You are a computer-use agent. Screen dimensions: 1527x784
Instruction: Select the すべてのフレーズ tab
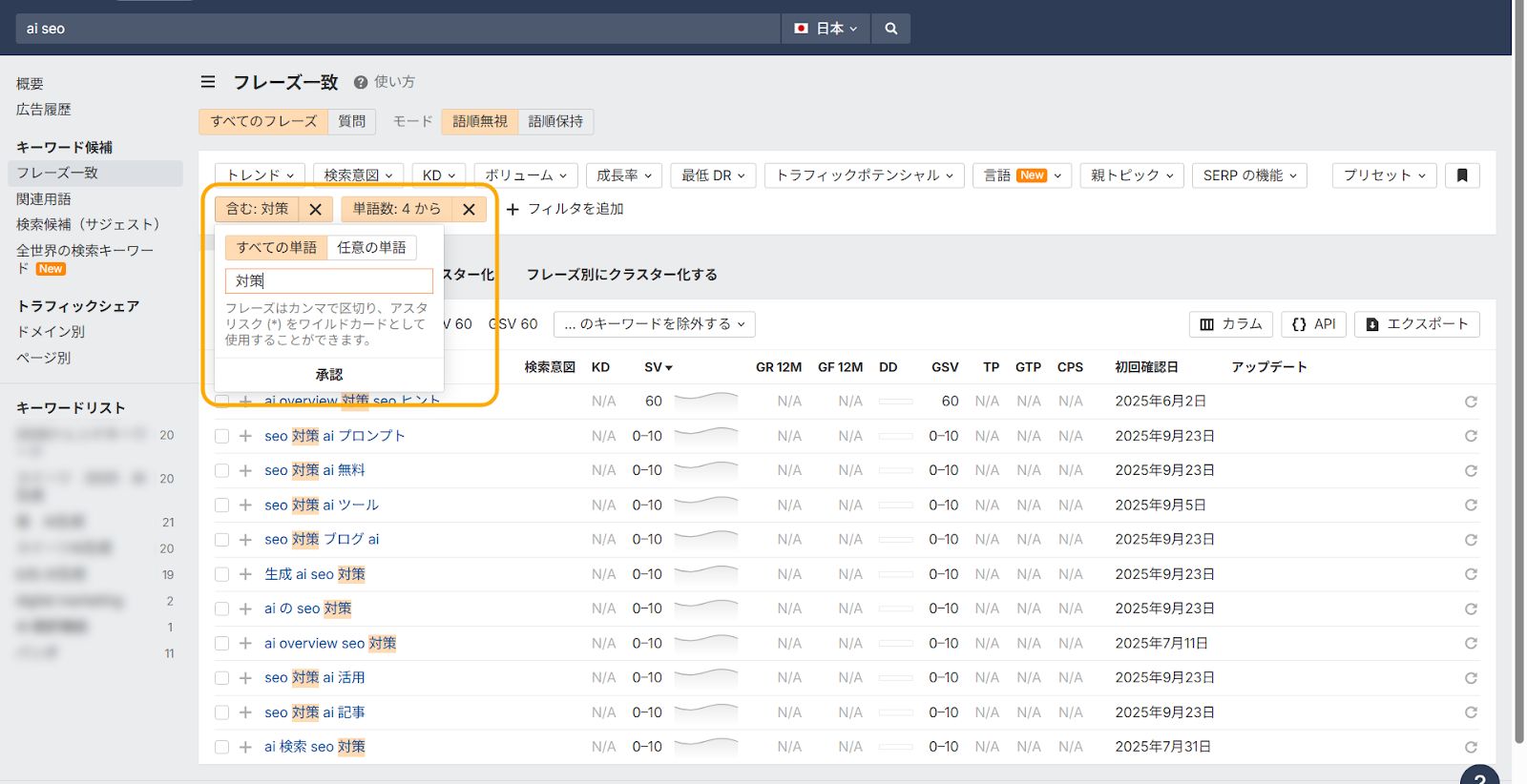(263, 121)
